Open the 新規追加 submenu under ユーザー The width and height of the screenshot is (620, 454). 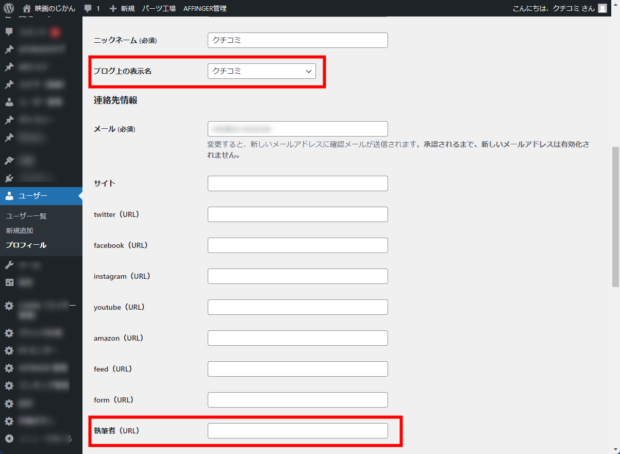(19, 231)
